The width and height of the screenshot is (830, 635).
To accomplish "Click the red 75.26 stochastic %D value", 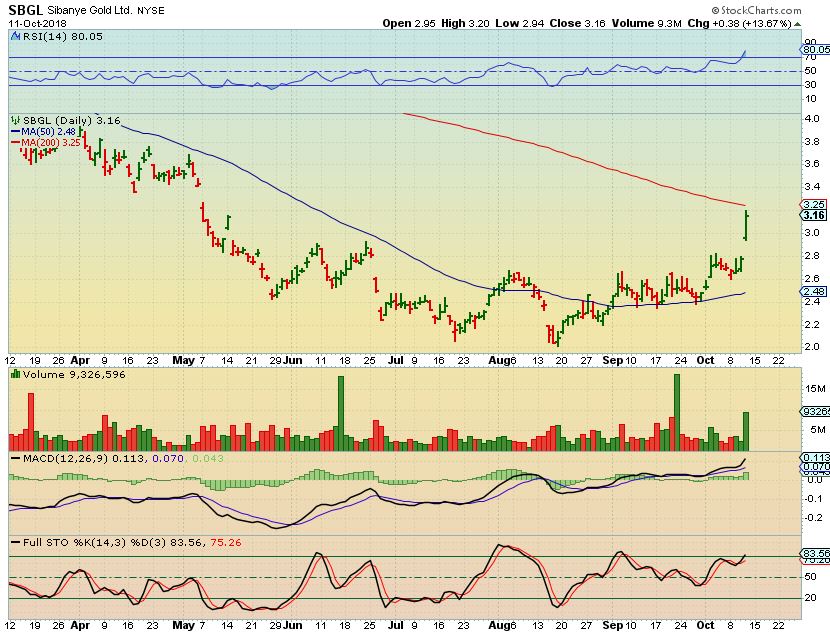I will tap(225, 542).
